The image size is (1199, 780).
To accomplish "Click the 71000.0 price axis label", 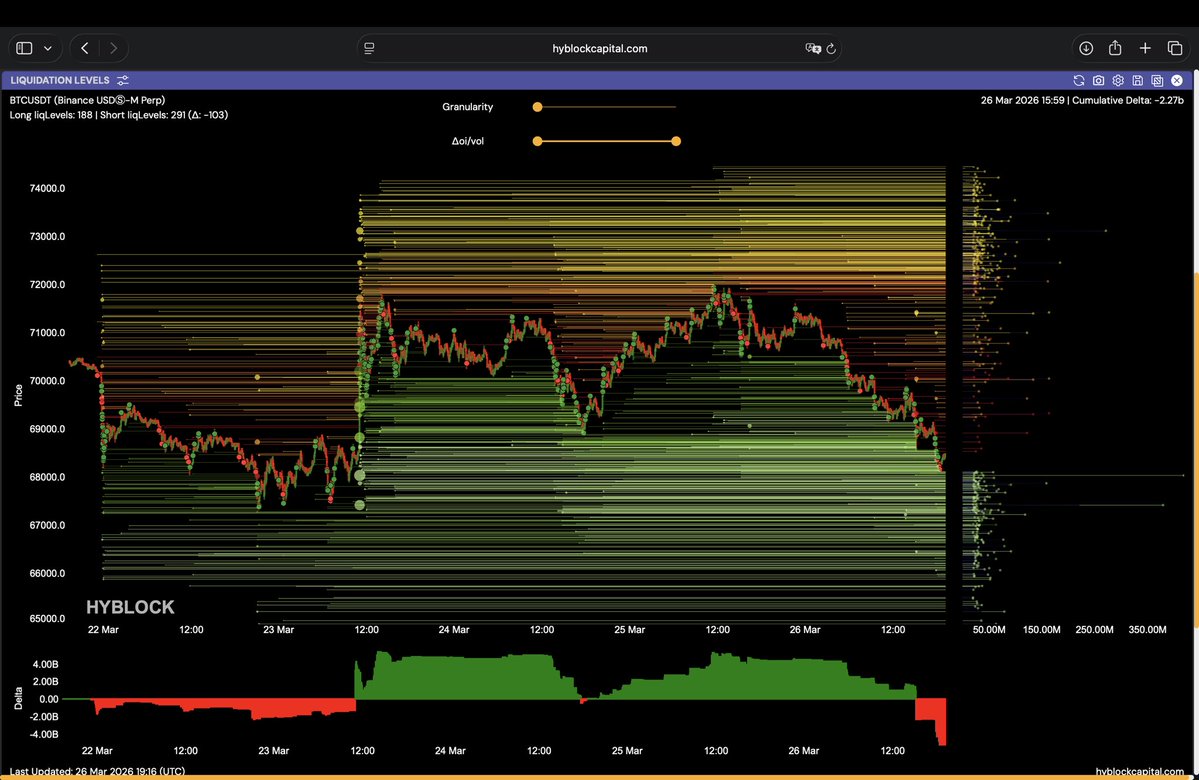I will click(x=47, y=333).
